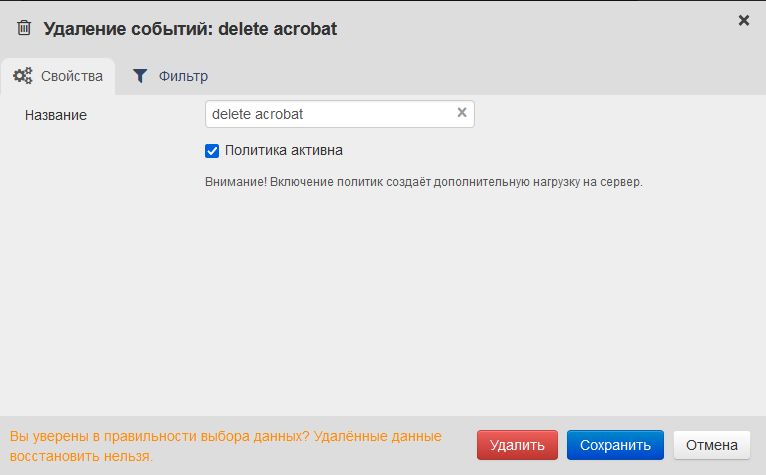The image size is (766, 475).
Task: Uncheck the Политика активна checkbox
Action: [212, 151]
